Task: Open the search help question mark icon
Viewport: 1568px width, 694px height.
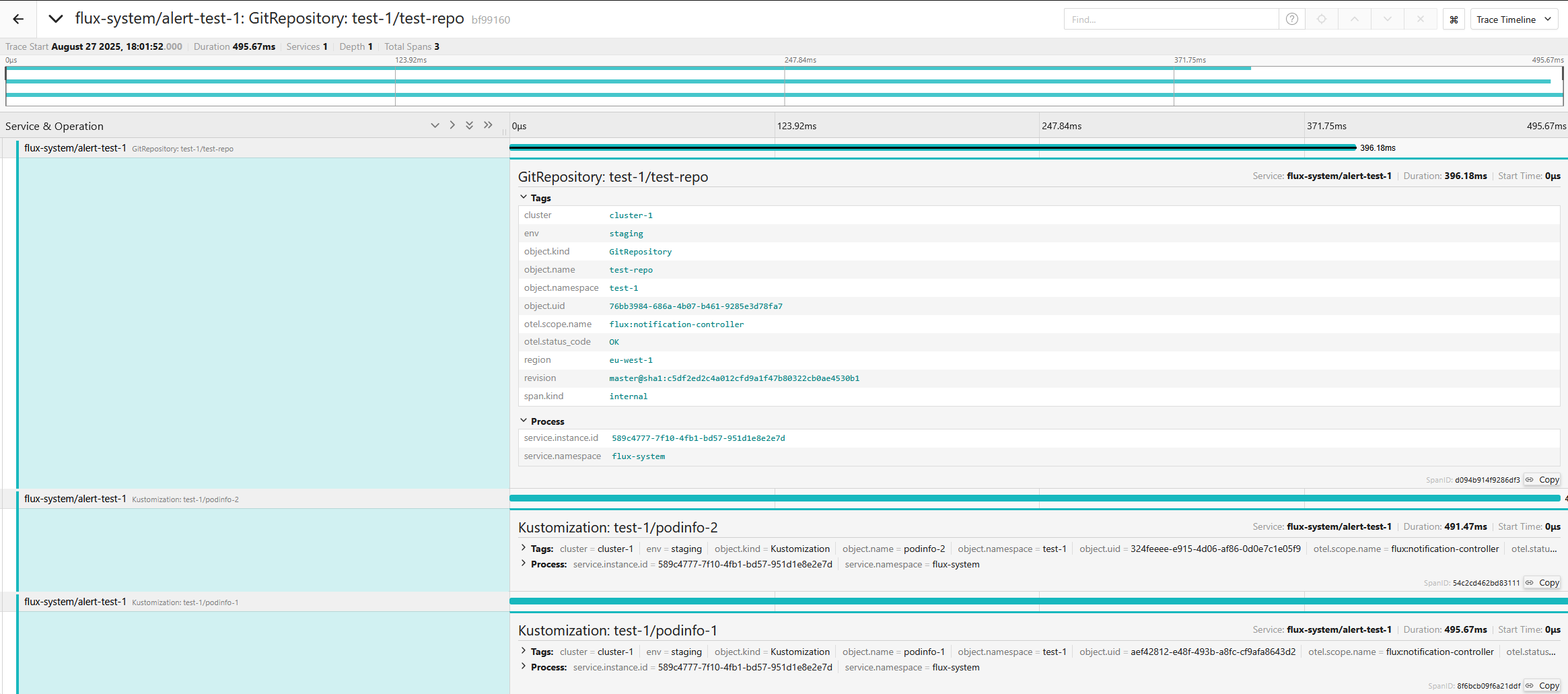Action: [x=1291, y=20]
